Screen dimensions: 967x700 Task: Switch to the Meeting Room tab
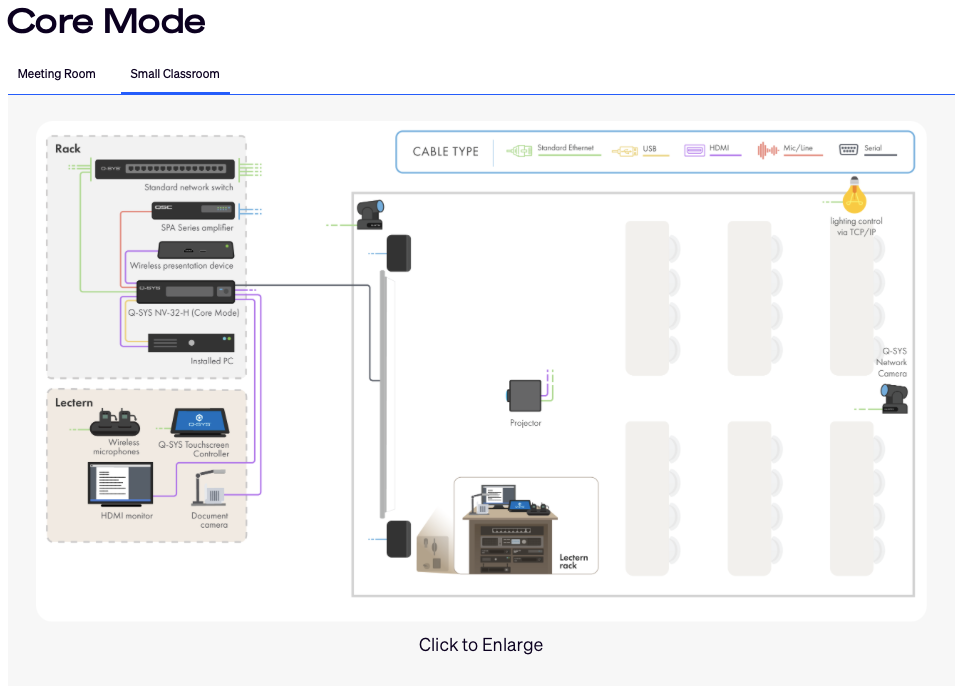pyautogui.click(x=56, y=74)
